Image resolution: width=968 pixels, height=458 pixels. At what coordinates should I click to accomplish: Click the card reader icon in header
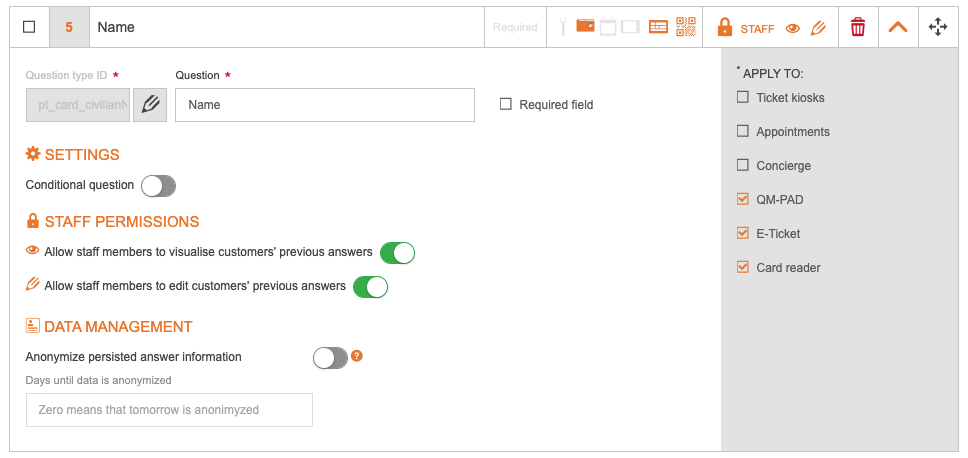tap(658, 28)
